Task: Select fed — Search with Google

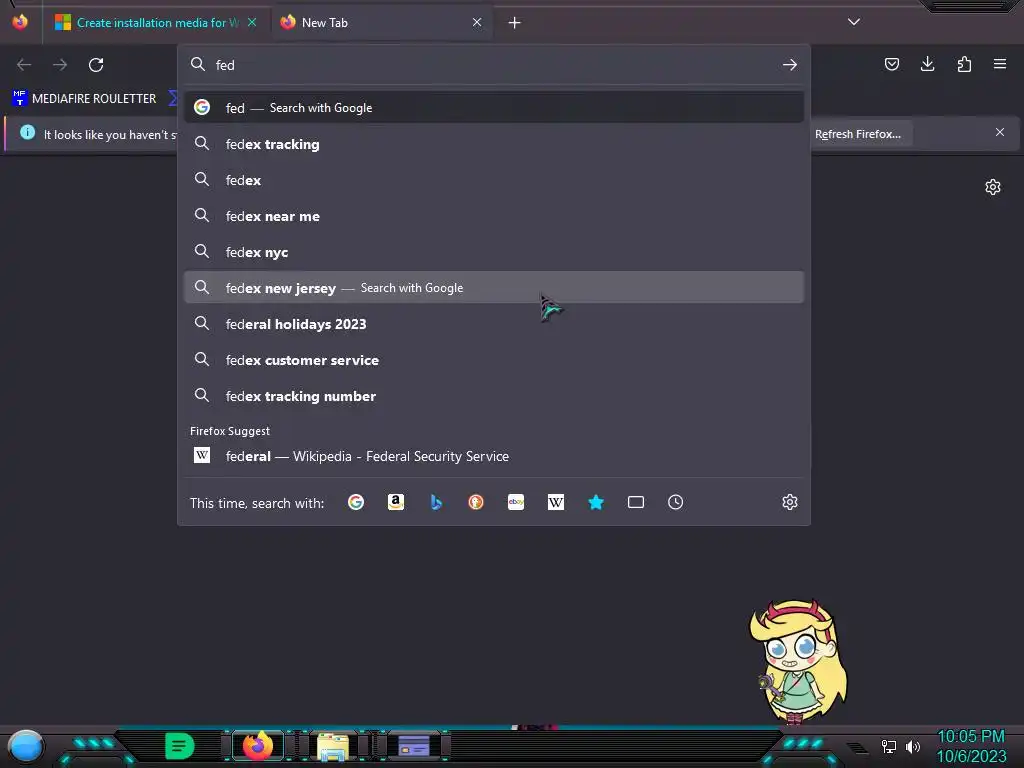Action: [494, 108]
